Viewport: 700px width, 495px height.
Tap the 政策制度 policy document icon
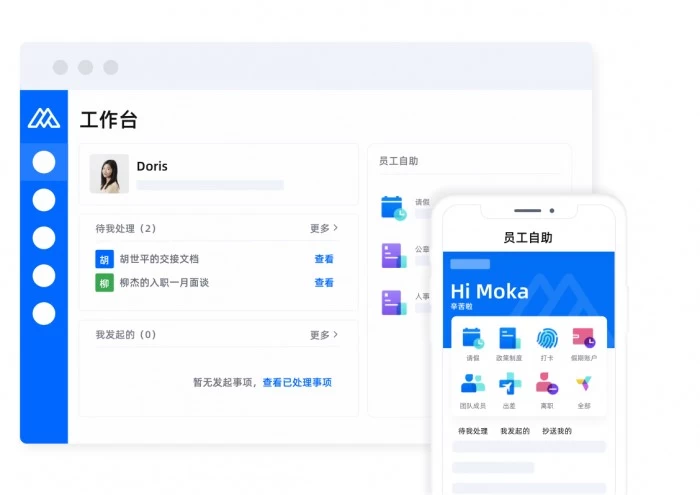pyautogui.click(x=510, y=339)
